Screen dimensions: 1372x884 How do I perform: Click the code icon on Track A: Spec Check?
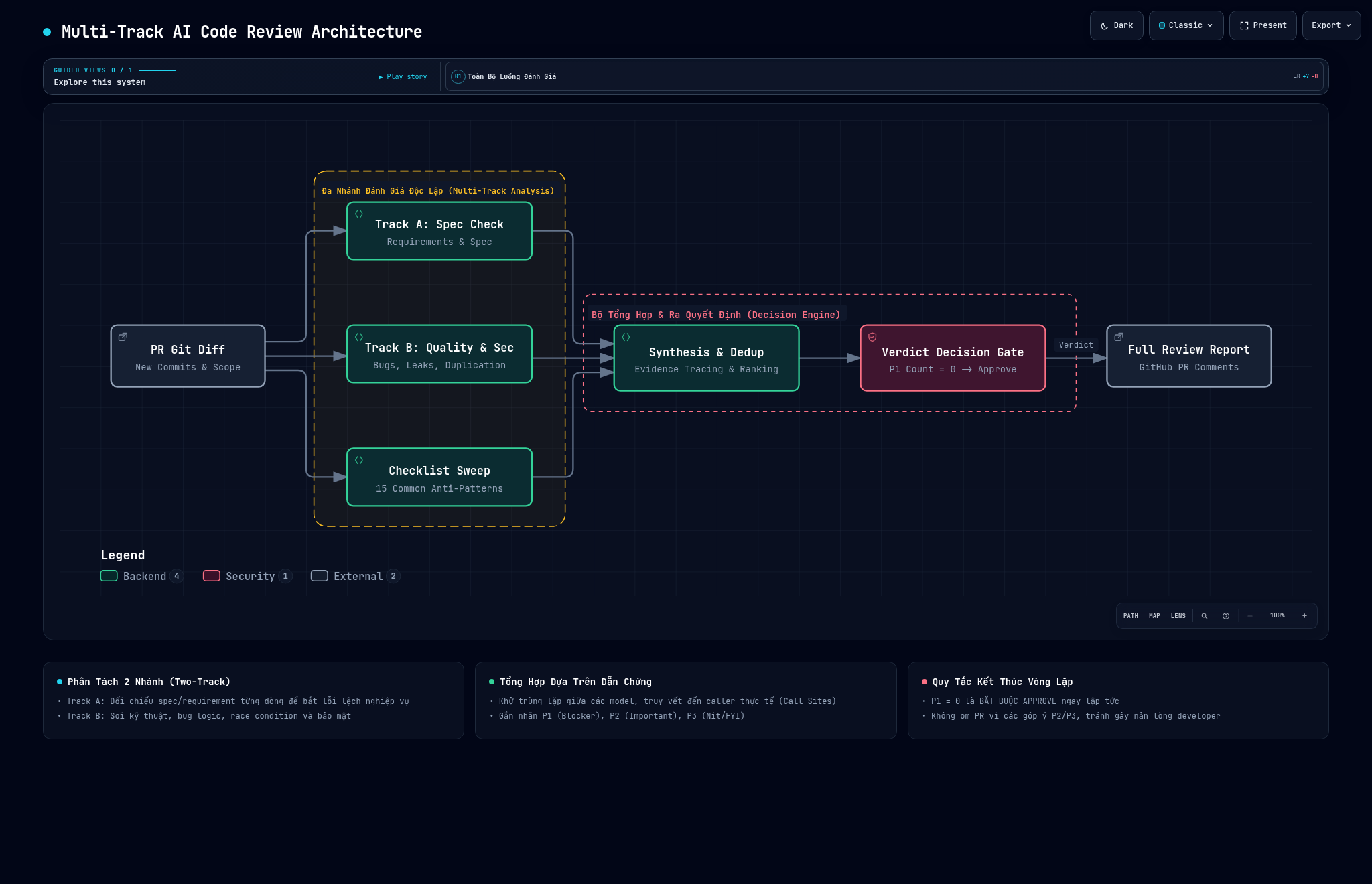[359, 214]
